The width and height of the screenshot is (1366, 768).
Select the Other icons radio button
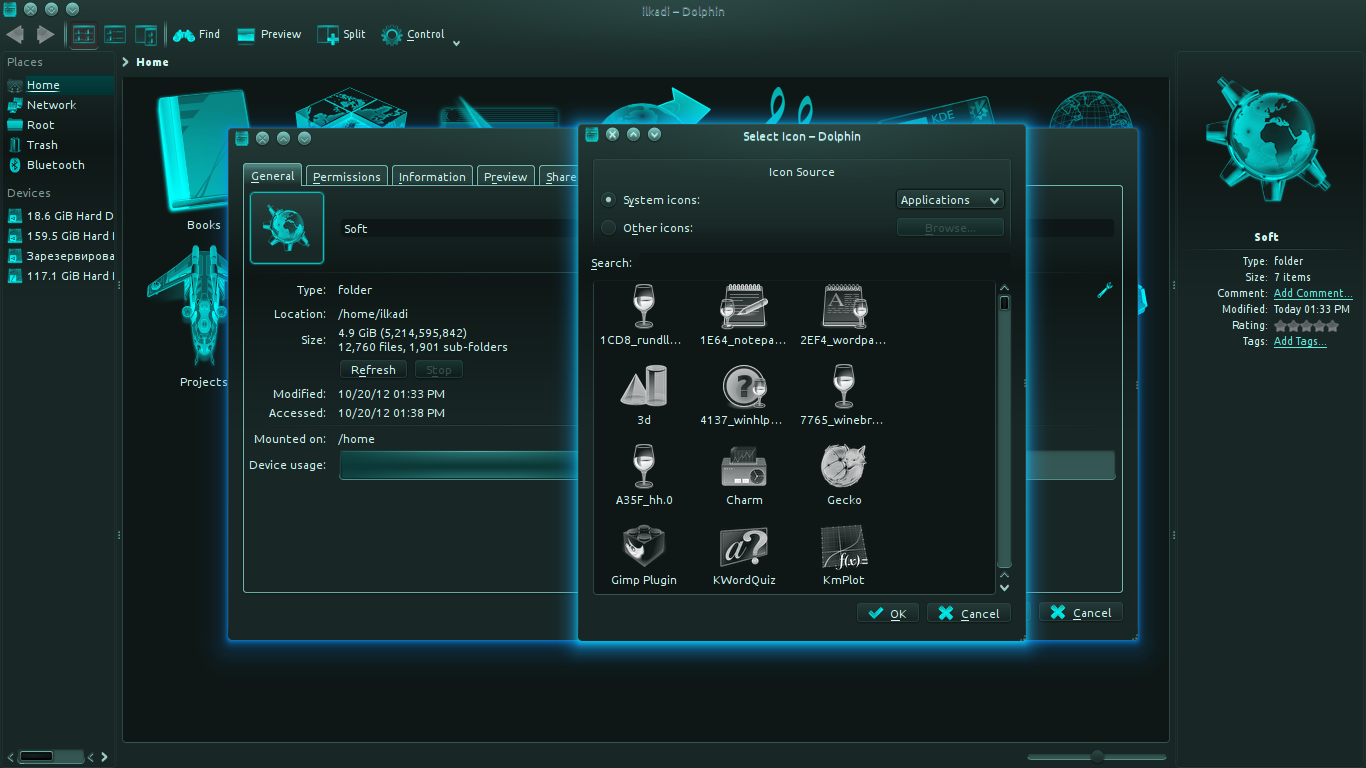(608, 227)
